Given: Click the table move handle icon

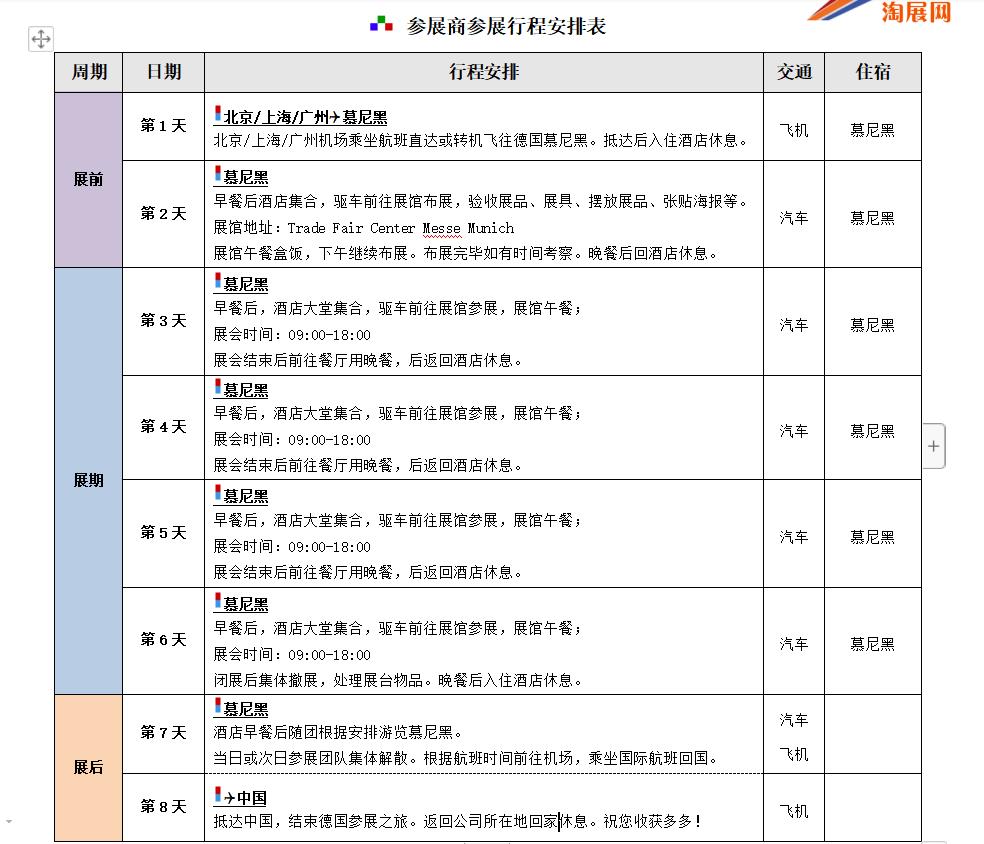Looking at the screenshot, I should pos(40,39).
